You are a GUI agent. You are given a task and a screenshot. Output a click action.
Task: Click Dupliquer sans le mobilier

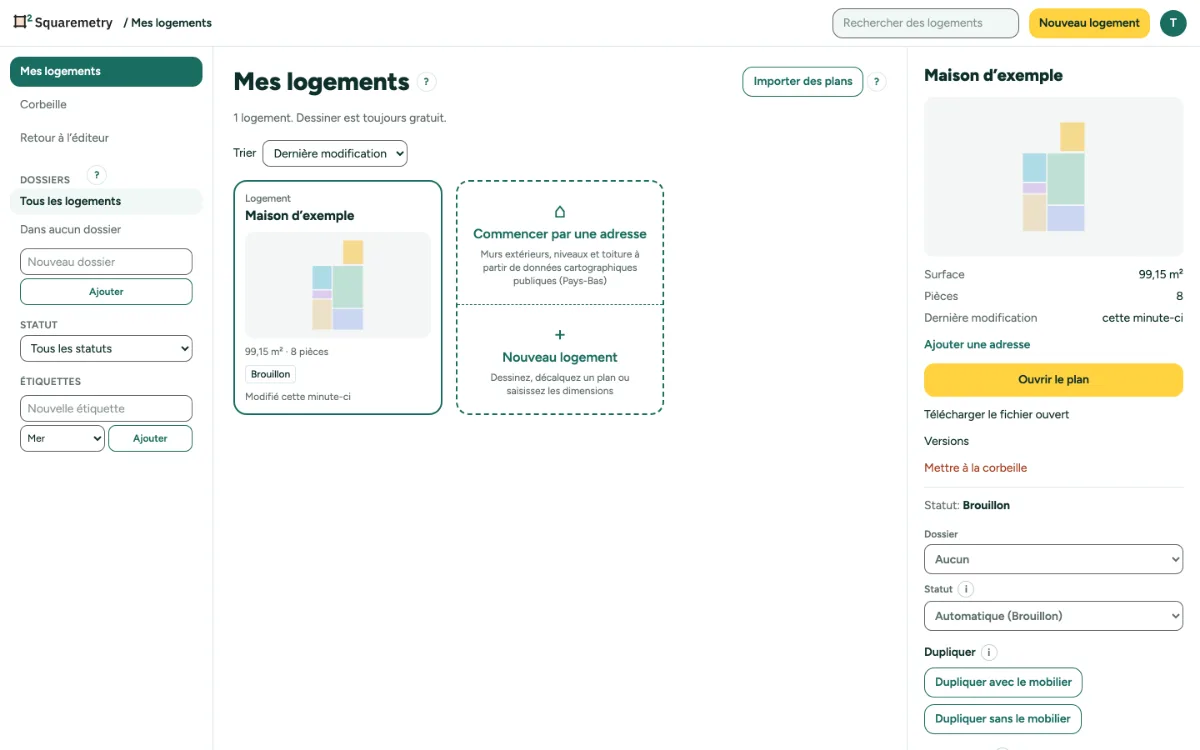click(x=1003, y=718)
